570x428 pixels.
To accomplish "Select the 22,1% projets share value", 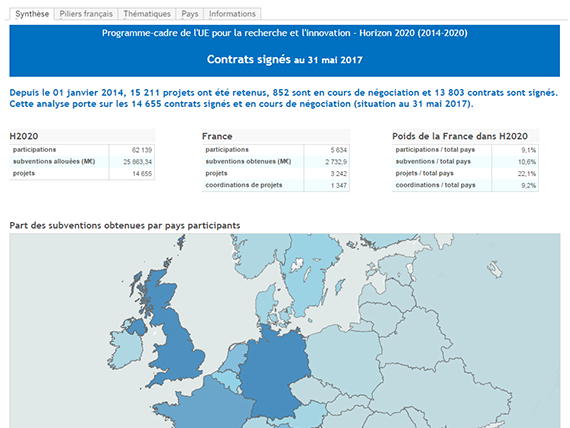I will coord(527,173).
